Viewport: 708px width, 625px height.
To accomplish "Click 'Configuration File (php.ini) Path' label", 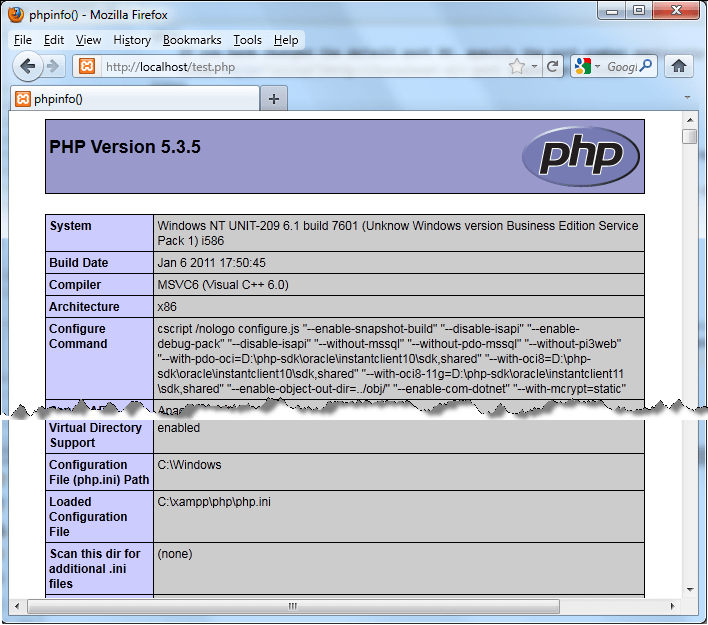I will point(99,472).
